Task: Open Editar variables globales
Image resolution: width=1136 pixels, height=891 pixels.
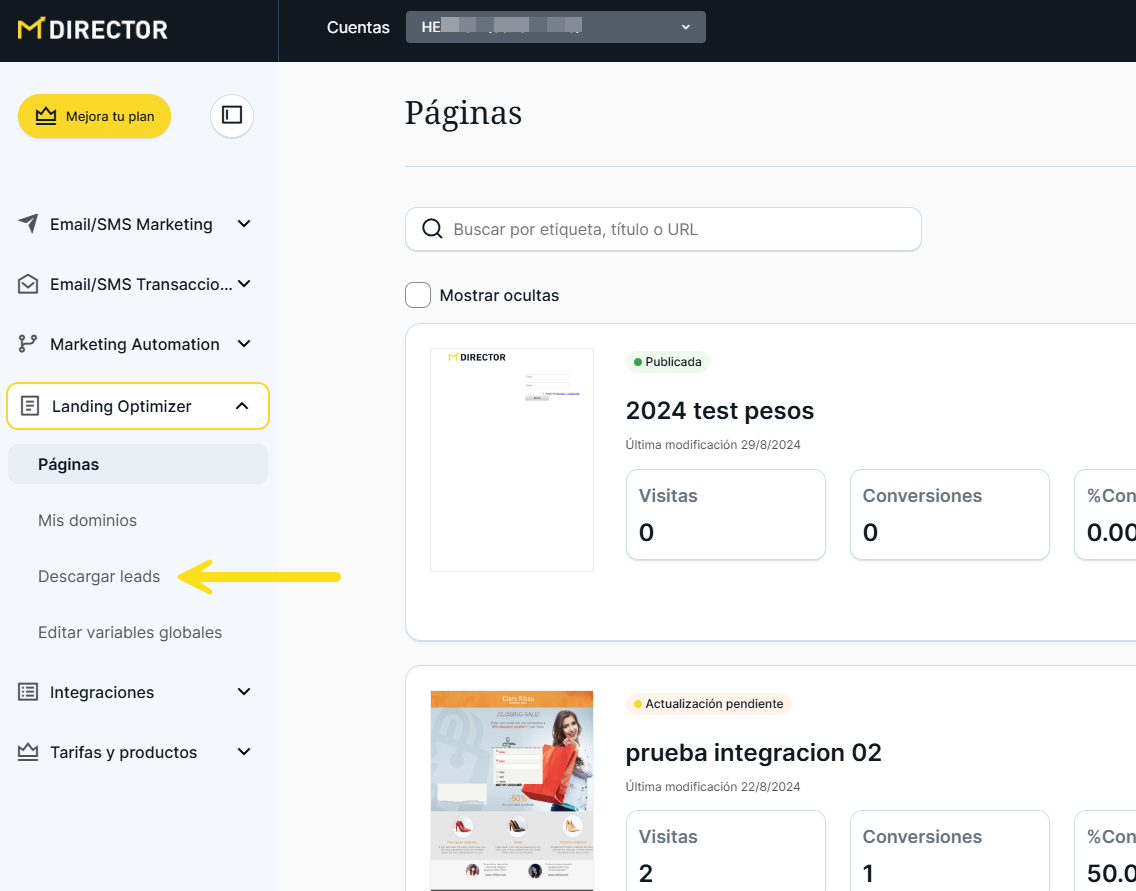Action: point(130,632)
